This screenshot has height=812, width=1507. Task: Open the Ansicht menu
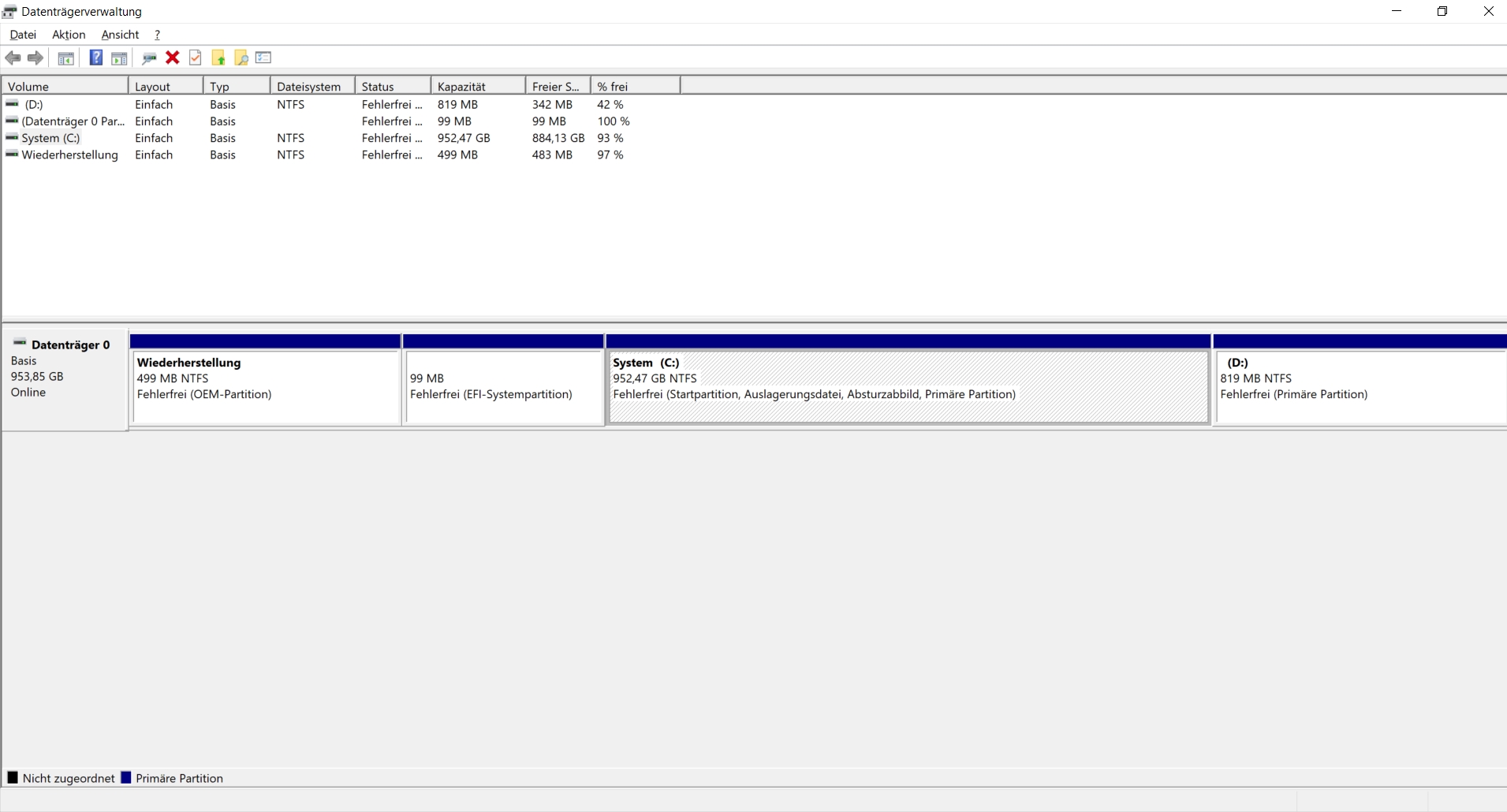click(120, 35)
